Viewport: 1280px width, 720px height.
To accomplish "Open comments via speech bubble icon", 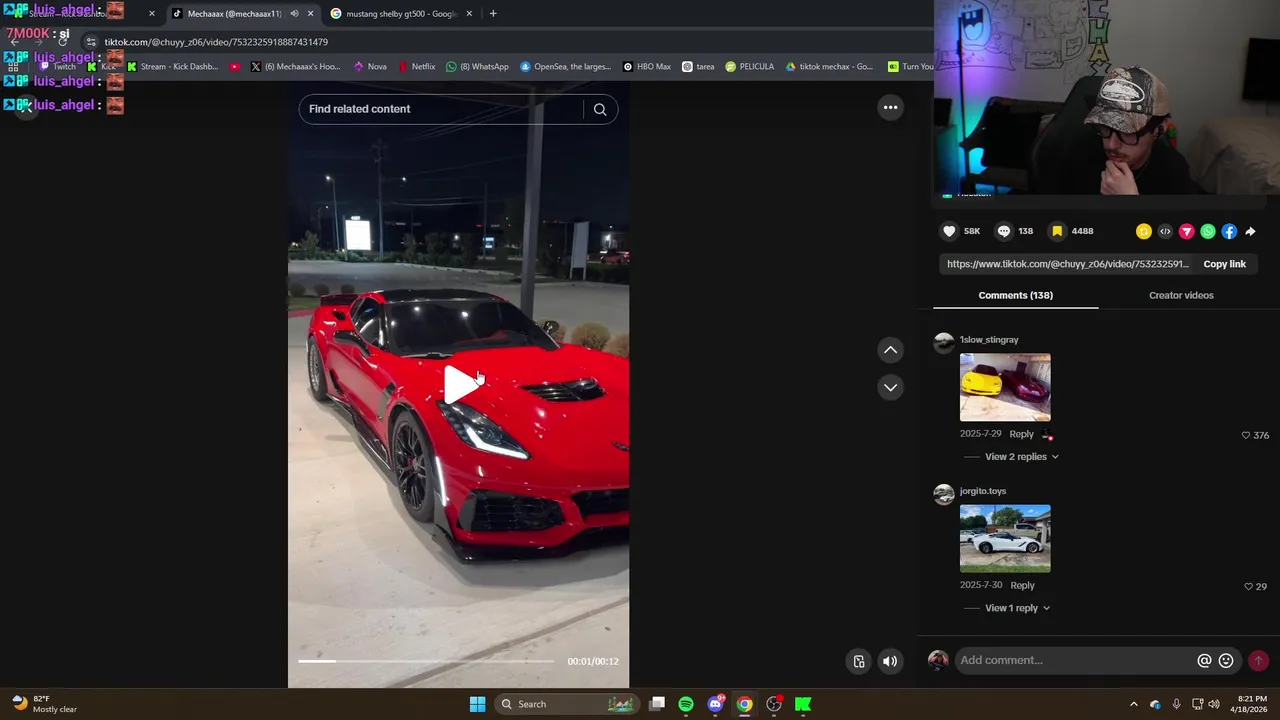I will point(1004,231).
